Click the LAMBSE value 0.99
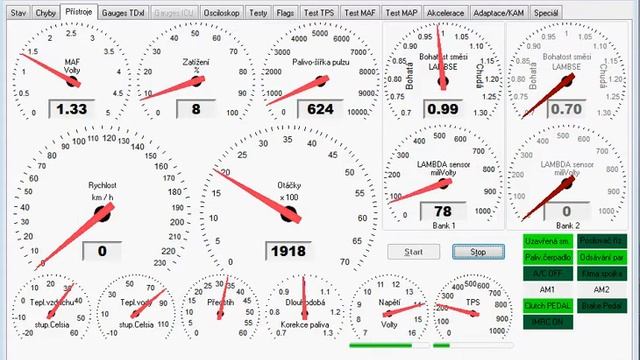 (x=443, y=109)
